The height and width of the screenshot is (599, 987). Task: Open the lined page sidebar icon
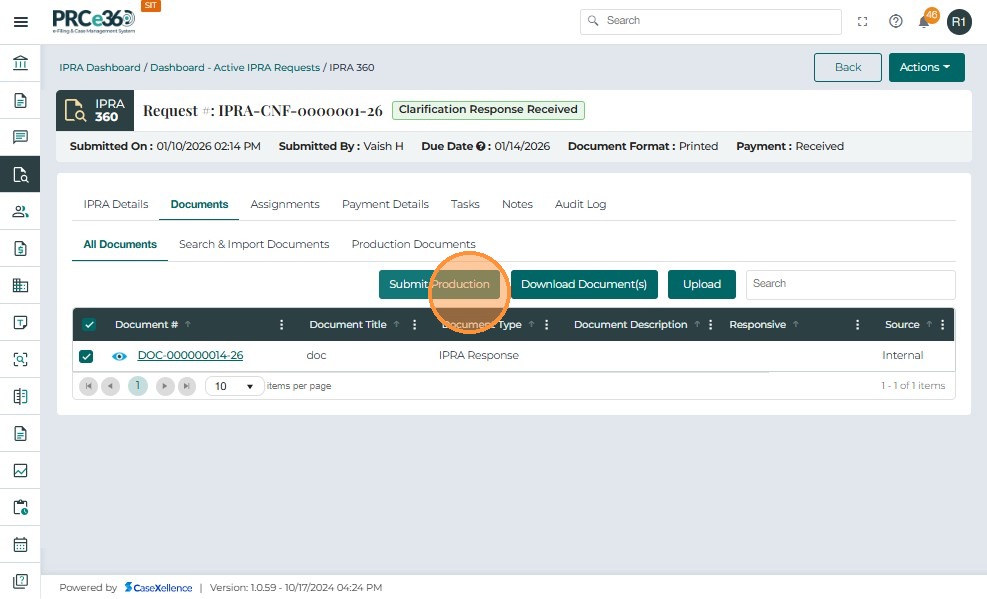[20, 434]
